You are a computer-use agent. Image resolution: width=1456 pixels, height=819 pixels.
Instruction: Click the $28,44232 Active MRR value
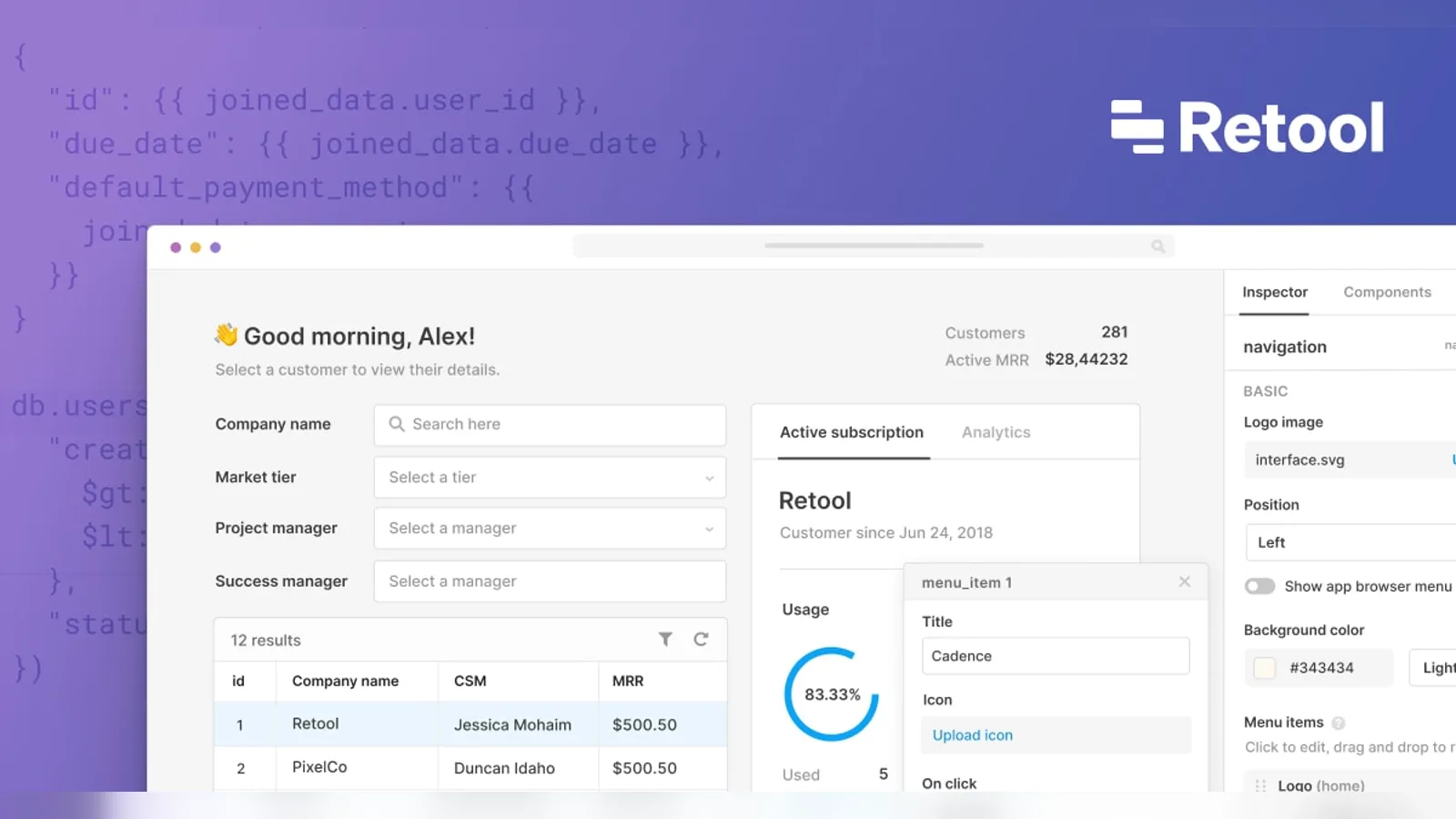click(x=1087, y=359)
